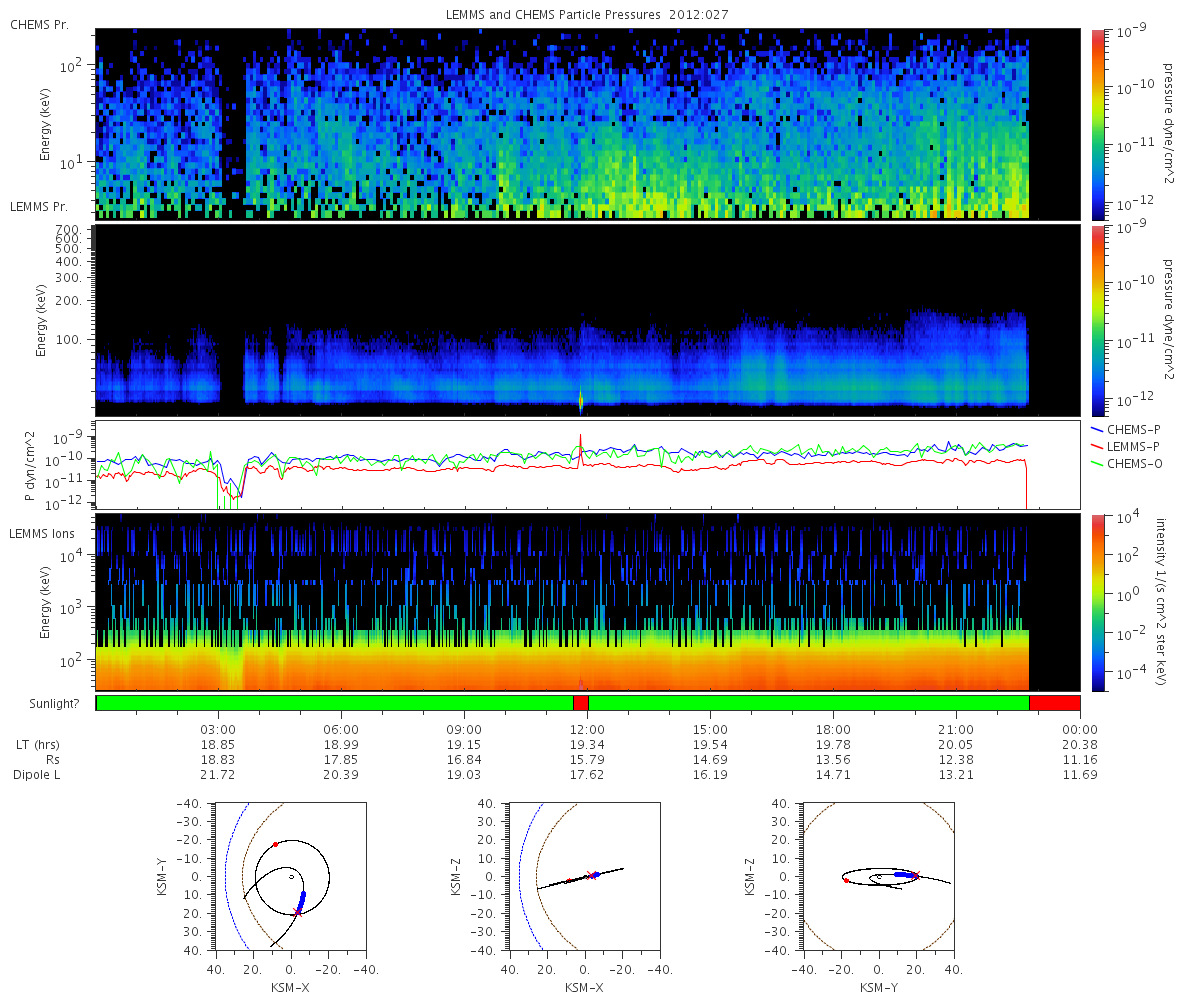Click the Rs value 18.83
This screenshot has height=1000, width=1200.
pyautogui.click(x=218, y=760)
